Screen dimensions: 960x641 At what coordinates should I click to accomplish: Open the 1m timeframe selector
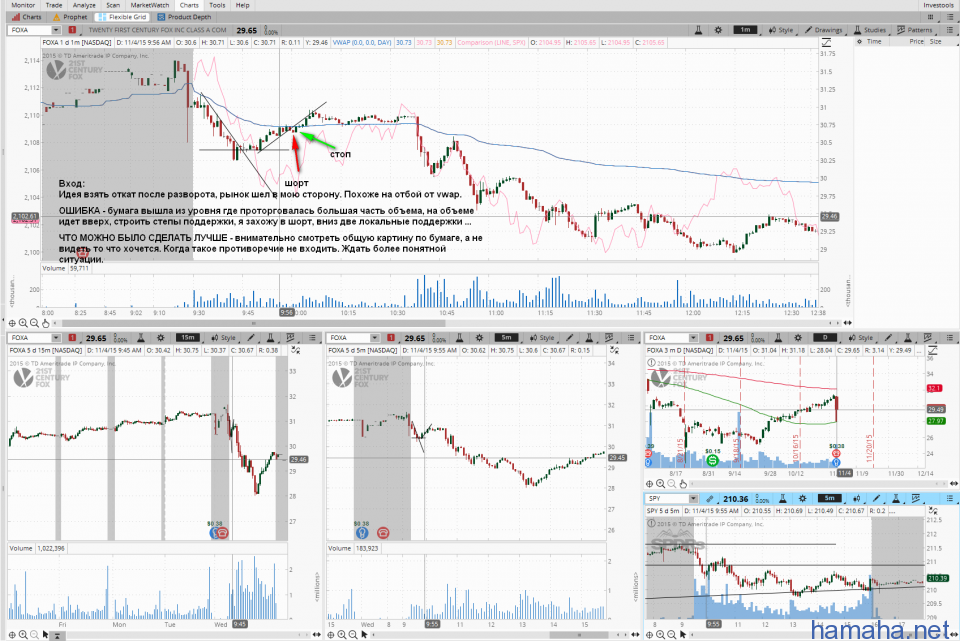point(745,30)
